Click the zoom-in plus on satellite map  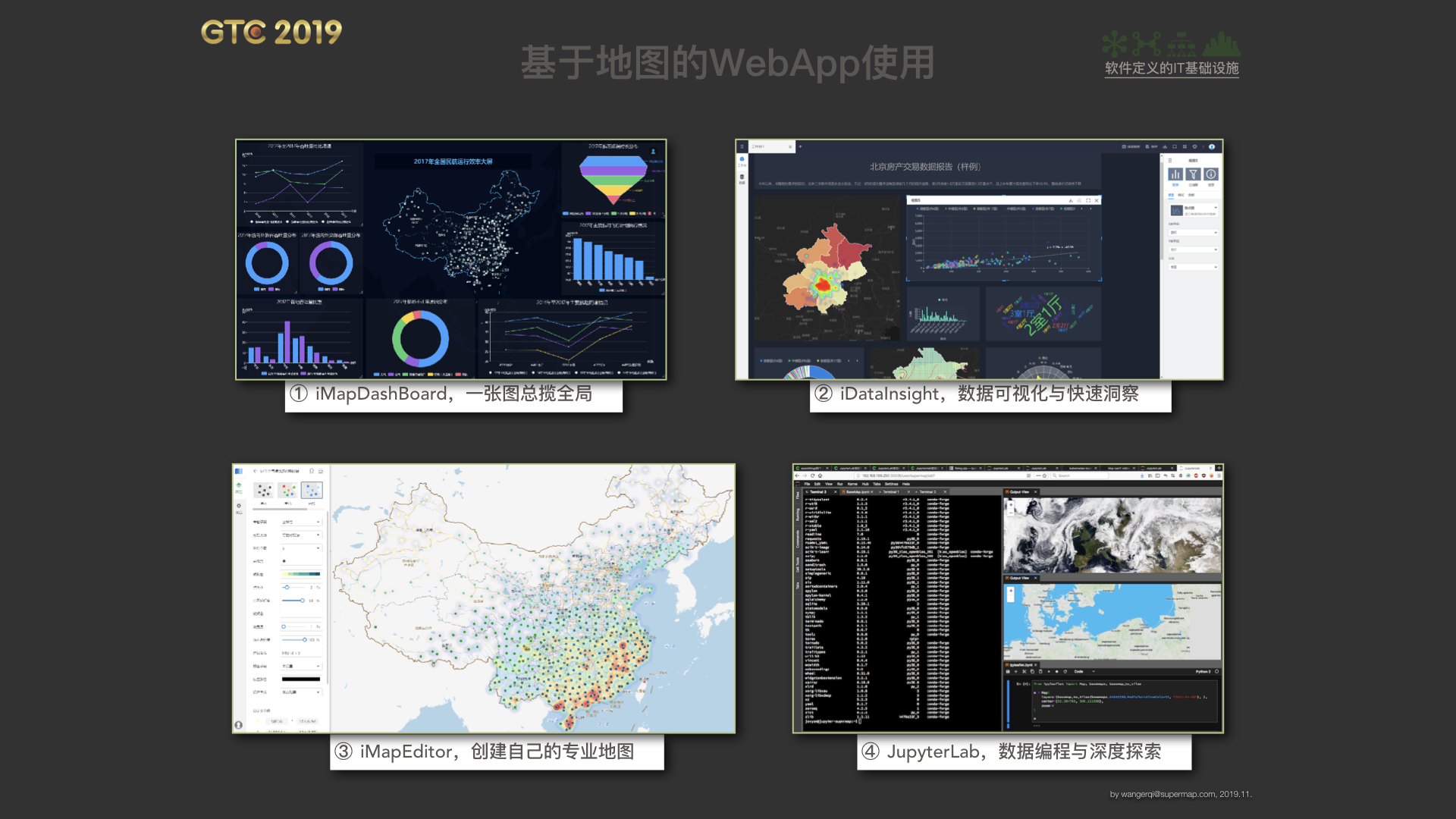(1011, 504)
